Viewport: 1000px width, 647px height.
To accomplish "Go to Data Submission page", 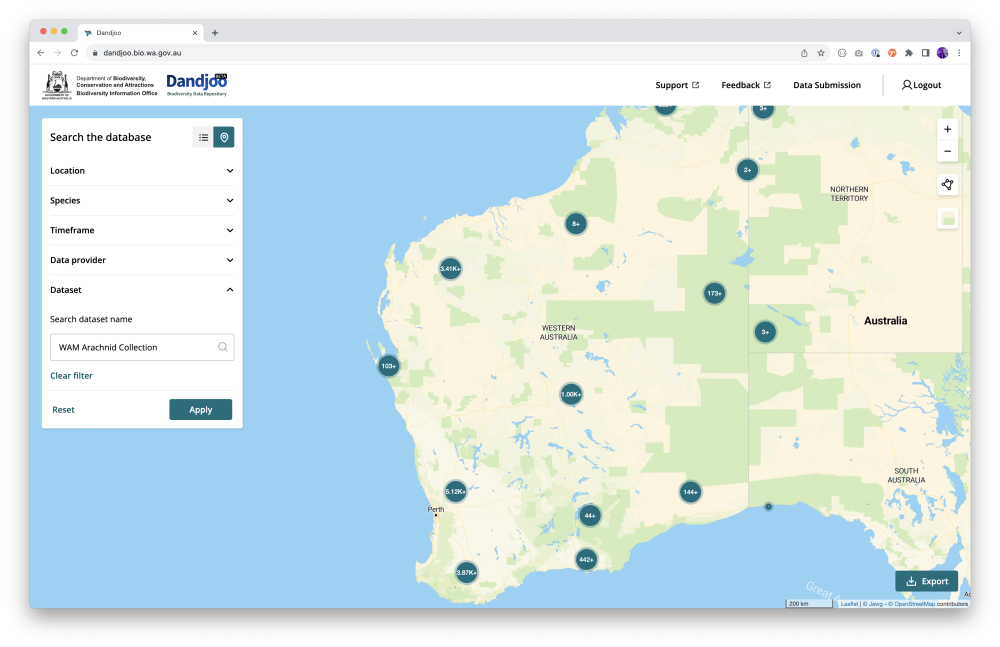I will pos(827,85).
